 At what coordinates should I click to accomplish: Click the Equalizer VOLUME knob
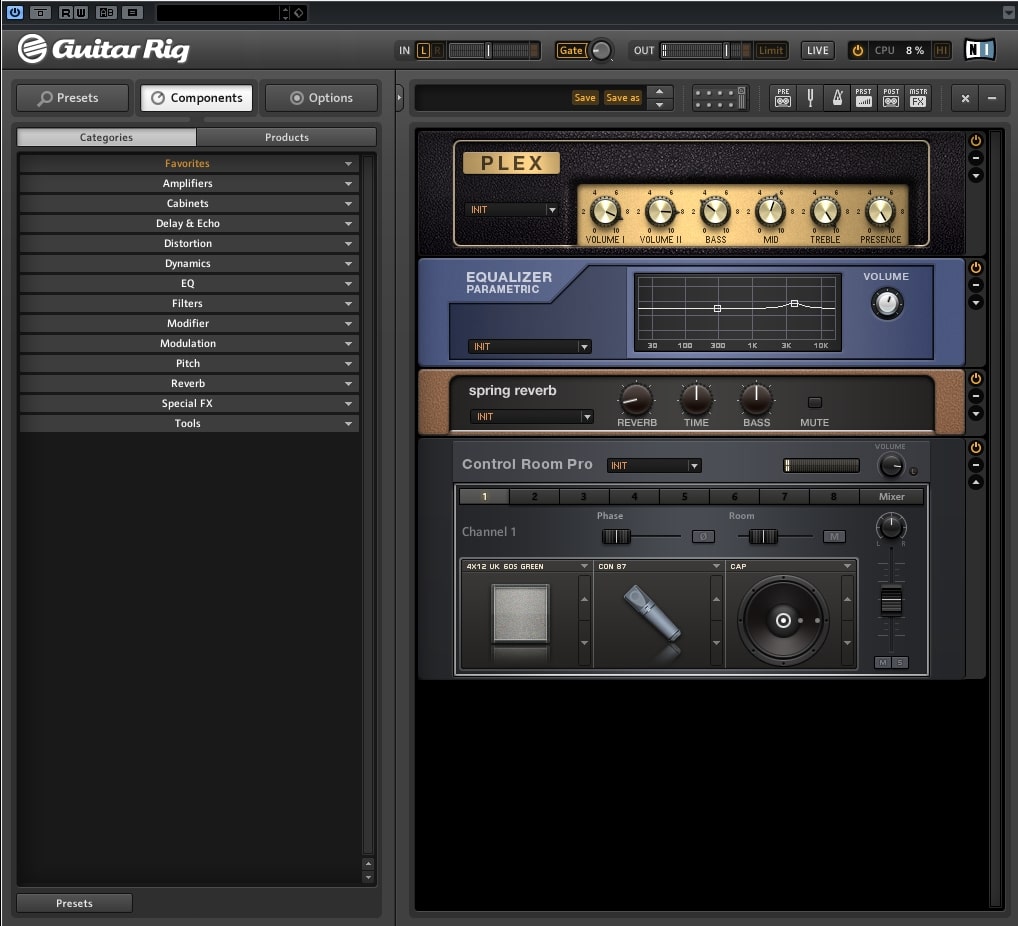pyautogui.click(x=887, y=303)
